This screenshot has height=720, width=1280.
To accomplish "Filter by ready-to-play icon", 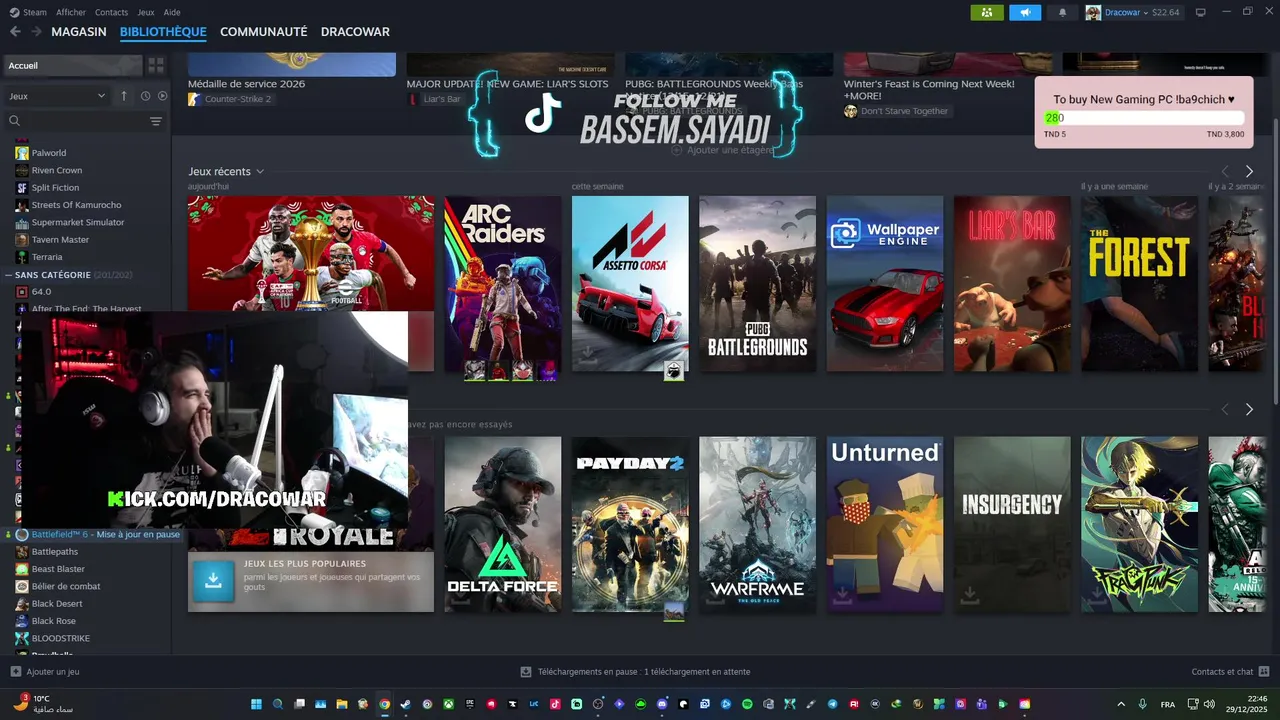I will point(163,96).
